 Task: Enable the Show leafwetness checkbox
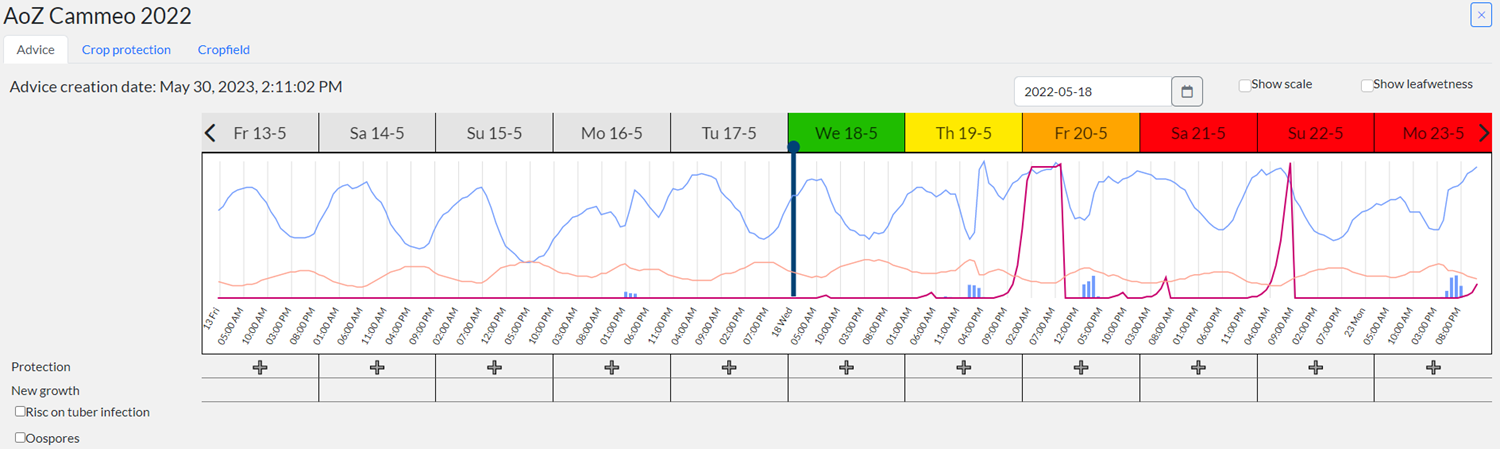pos(1367,86)
